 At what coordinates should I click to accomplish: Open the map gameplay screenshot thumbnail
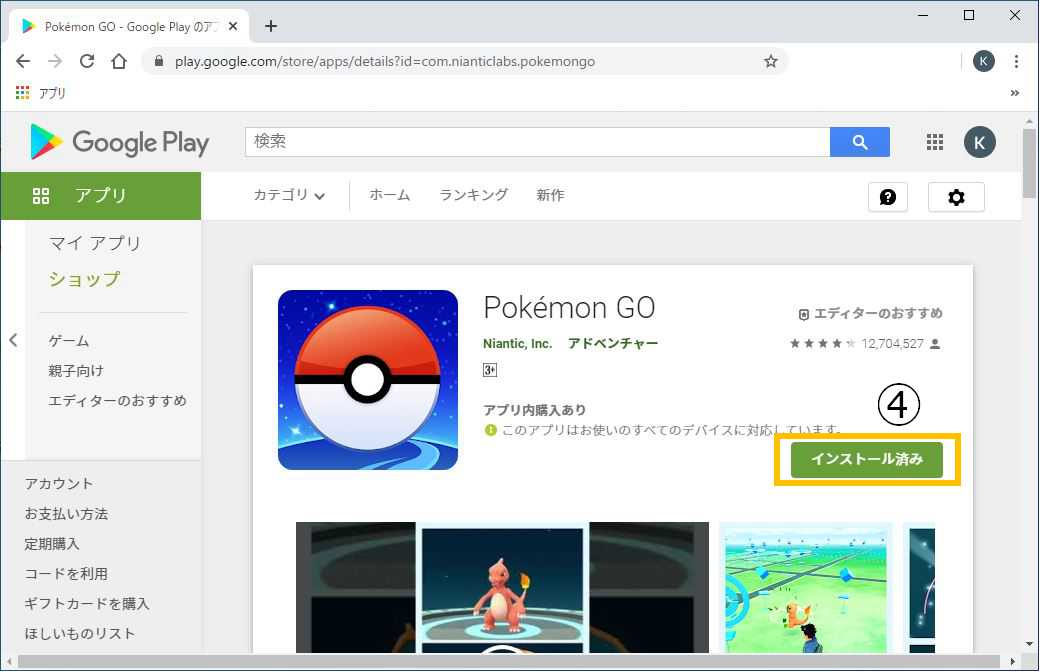point(806,588)
